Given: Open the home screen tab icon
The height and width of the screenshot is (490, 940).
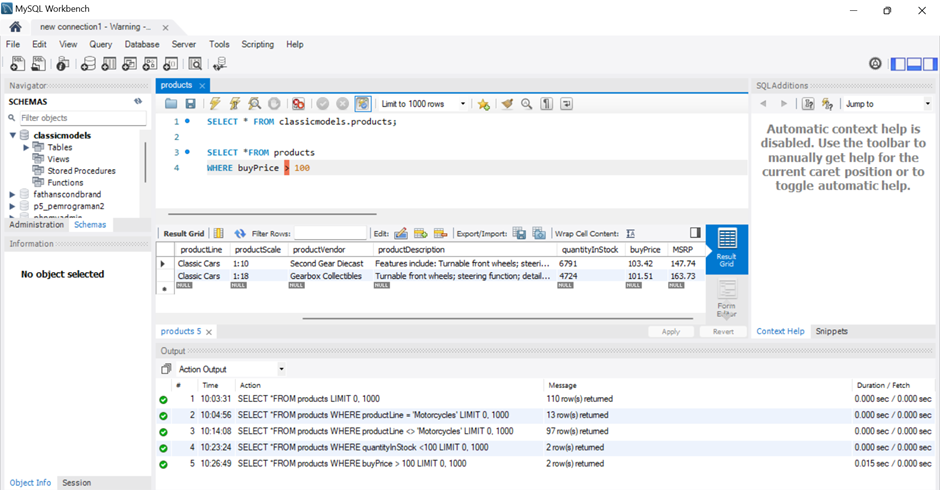Looking at the screenshot, I should click(x=16, y=26).
